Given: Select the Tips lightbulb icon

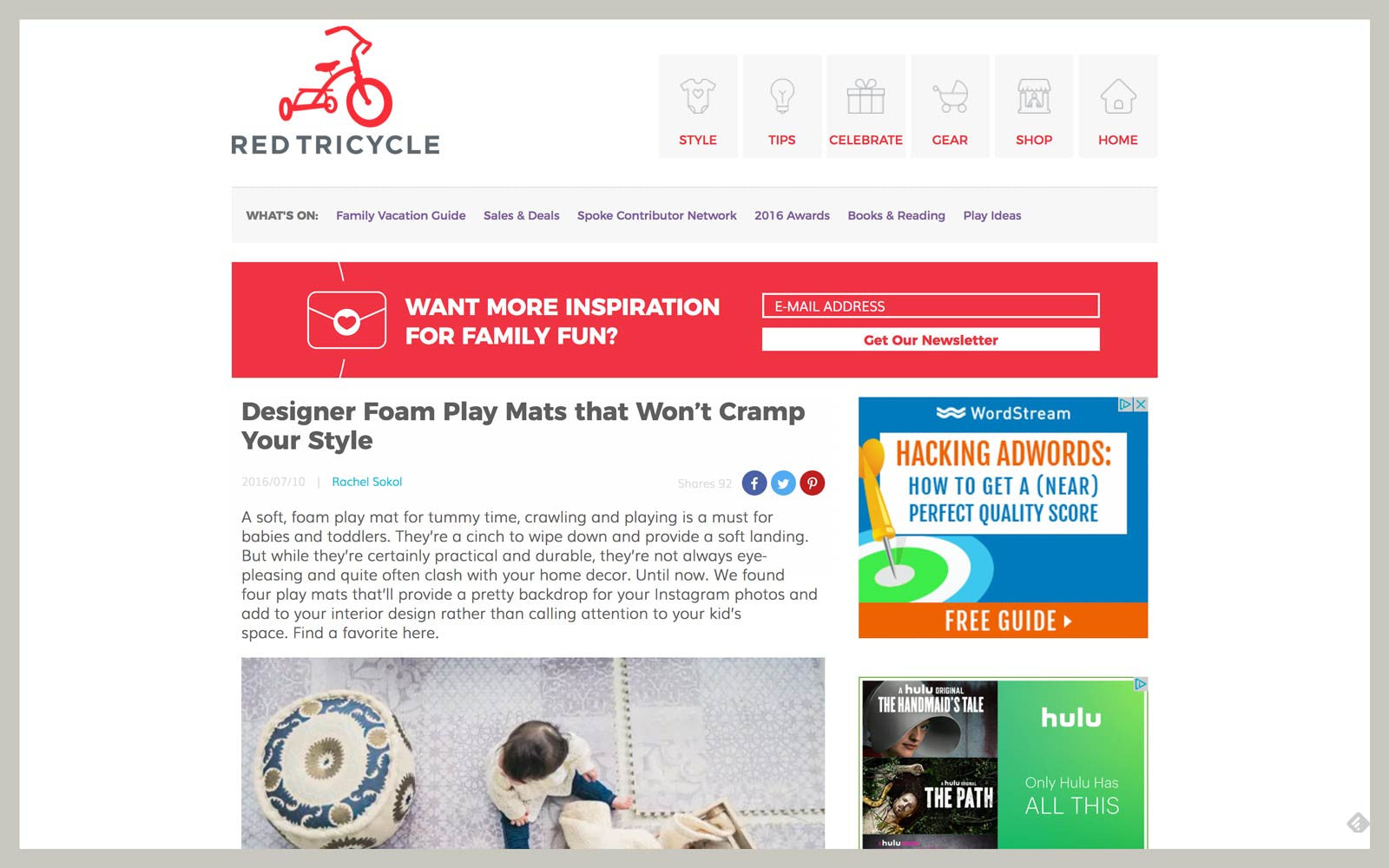Looking at the screenshot, I should [x=782, y=96].
